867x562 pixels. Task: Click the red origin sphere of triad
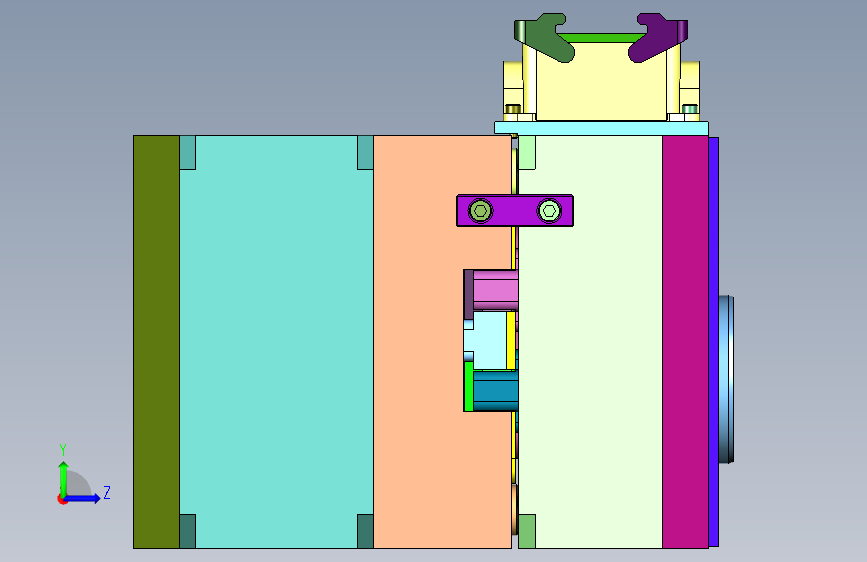(62, 499)
